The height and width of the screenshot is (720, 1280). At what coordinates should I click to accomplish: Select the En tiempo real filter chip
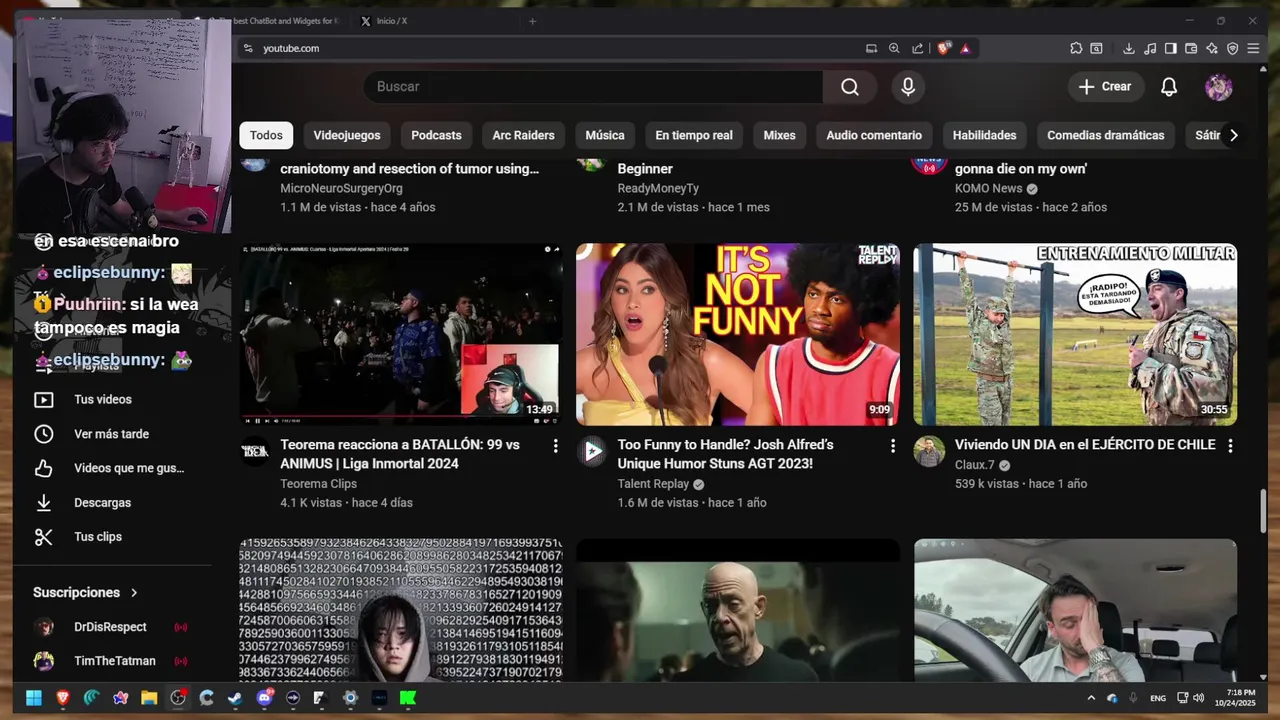click(694, 135)
